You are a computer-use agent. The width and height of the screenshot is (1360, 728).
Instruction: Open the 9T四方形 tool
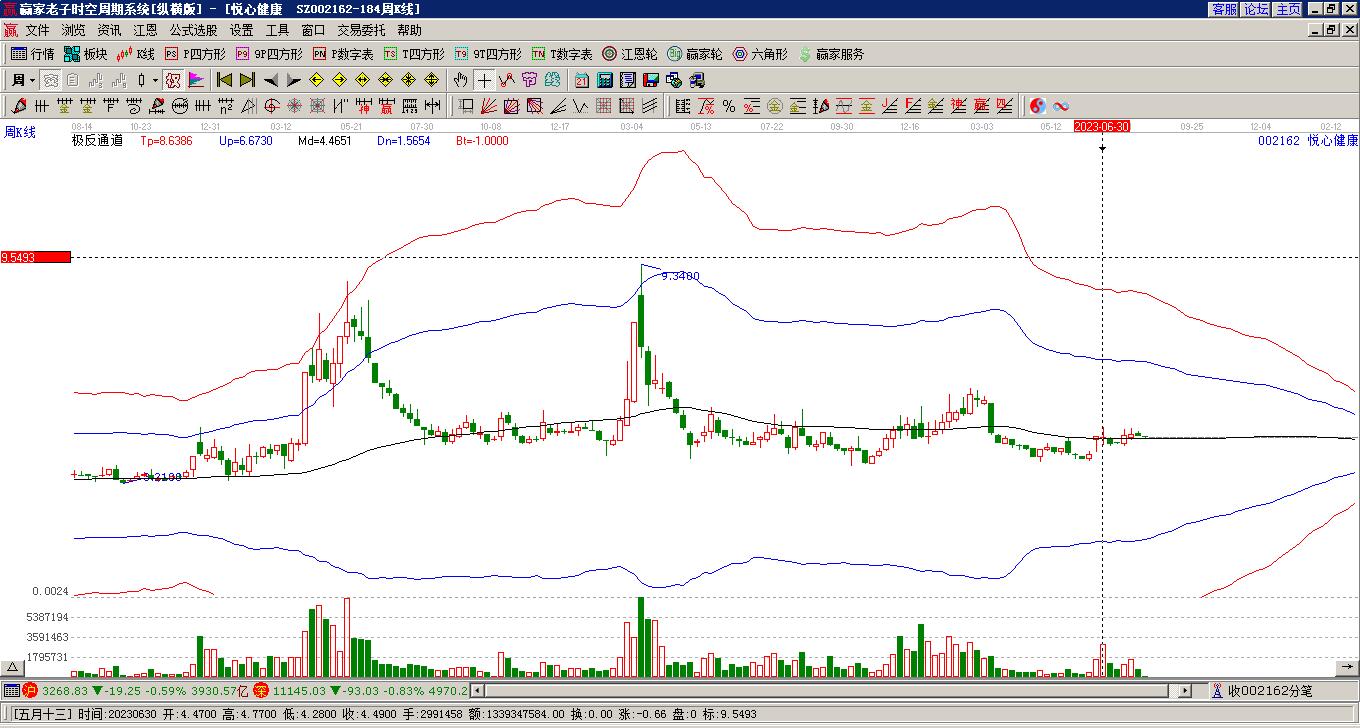[x=488, y=54]
